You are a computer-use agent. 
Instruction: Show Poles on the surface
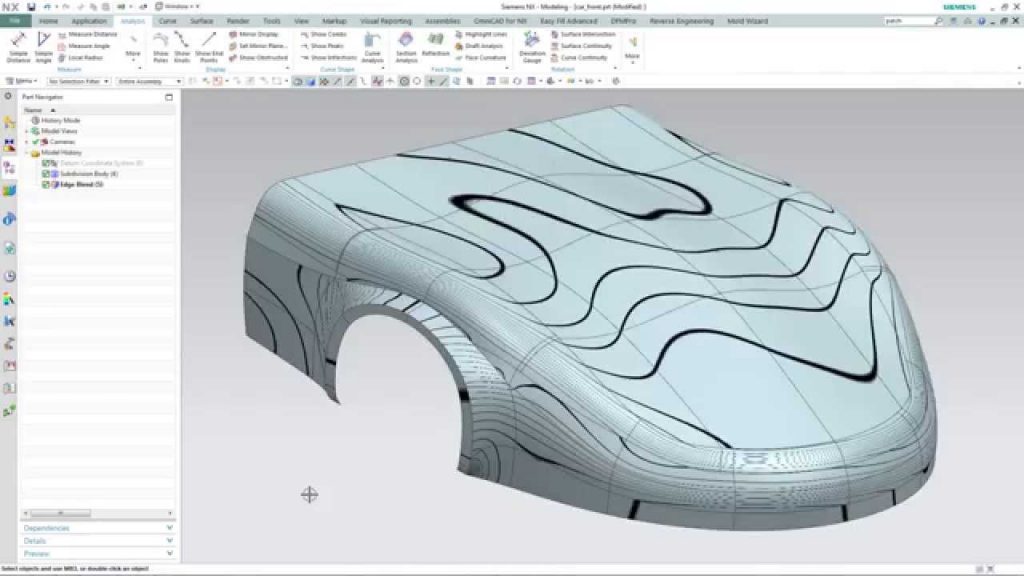click(160, 45)
